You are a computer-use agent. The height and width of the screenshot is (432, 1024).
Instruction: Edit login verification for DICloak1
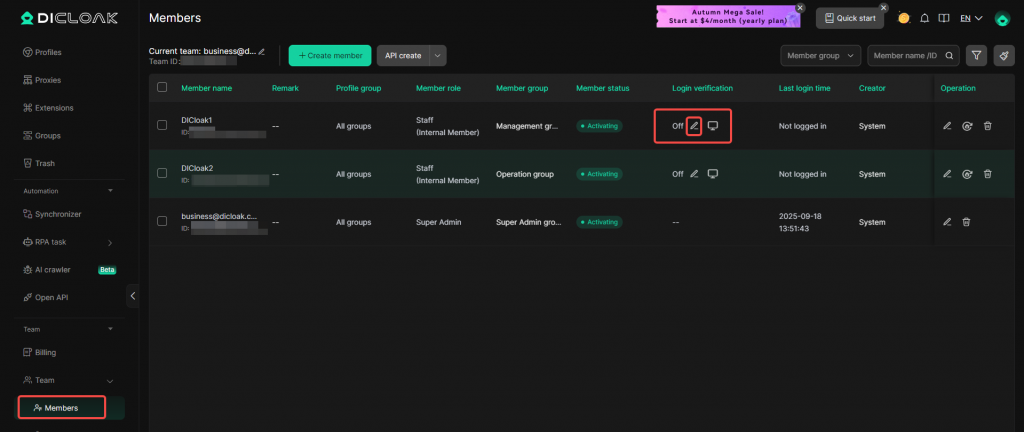click(x=694, y=126)
